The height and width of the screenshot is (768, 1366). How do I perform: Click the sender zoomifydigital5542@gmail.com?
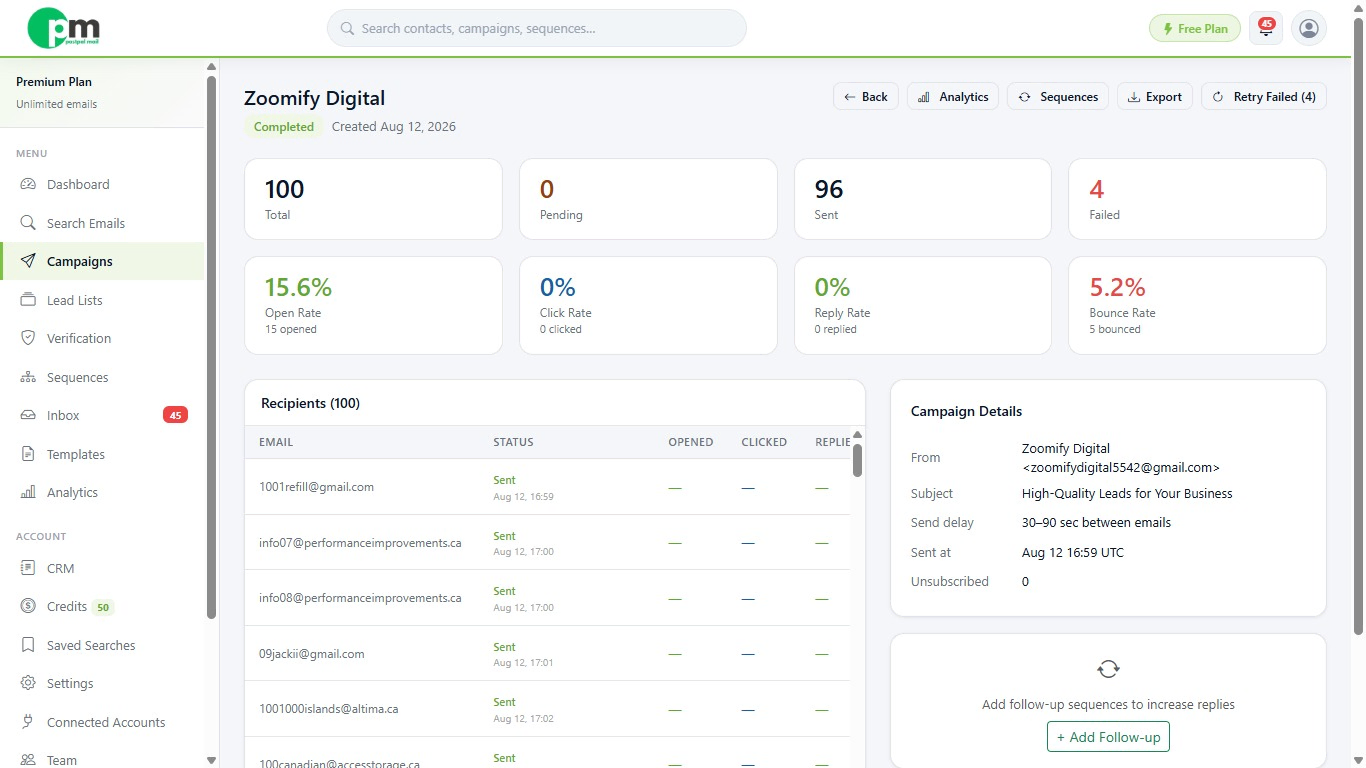coord(1121,467)
